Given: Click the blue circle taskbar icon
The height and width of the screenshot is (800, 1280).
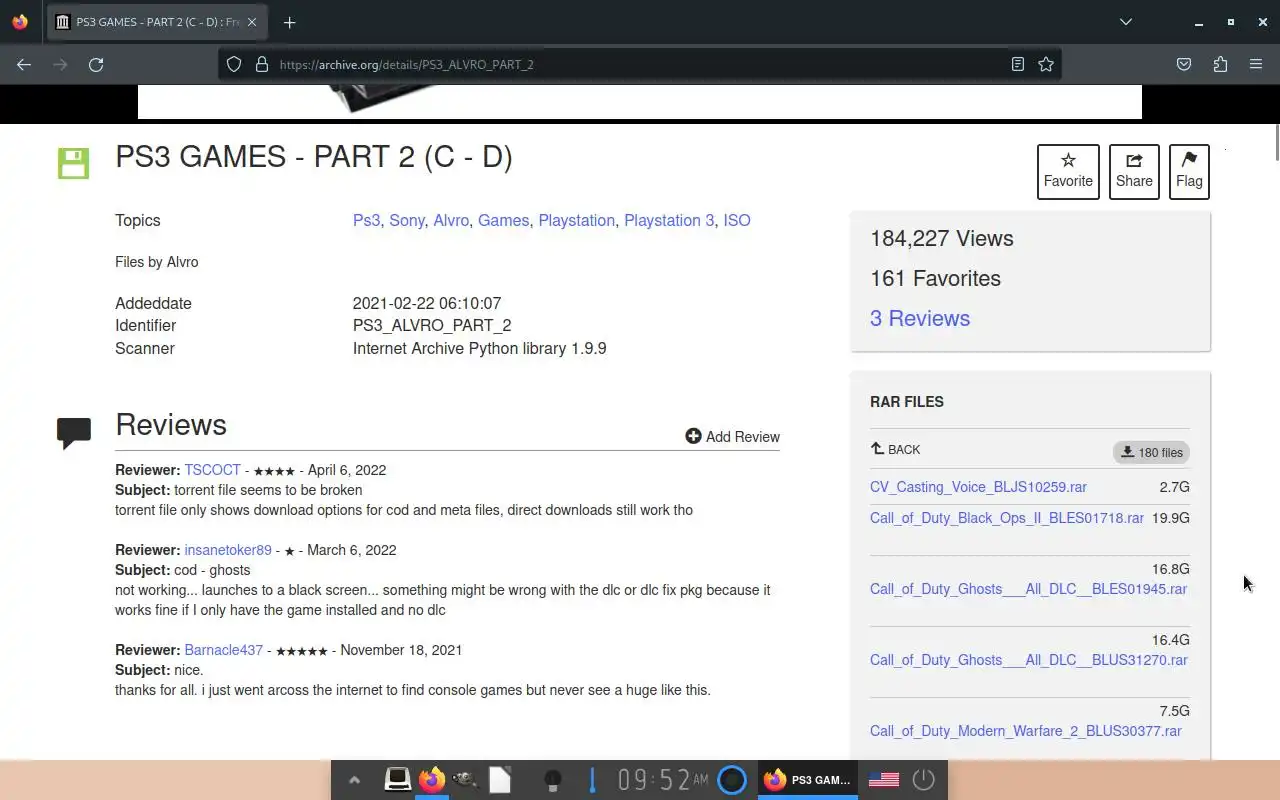Looking at the screenshot, I should (x=732, y=779).
